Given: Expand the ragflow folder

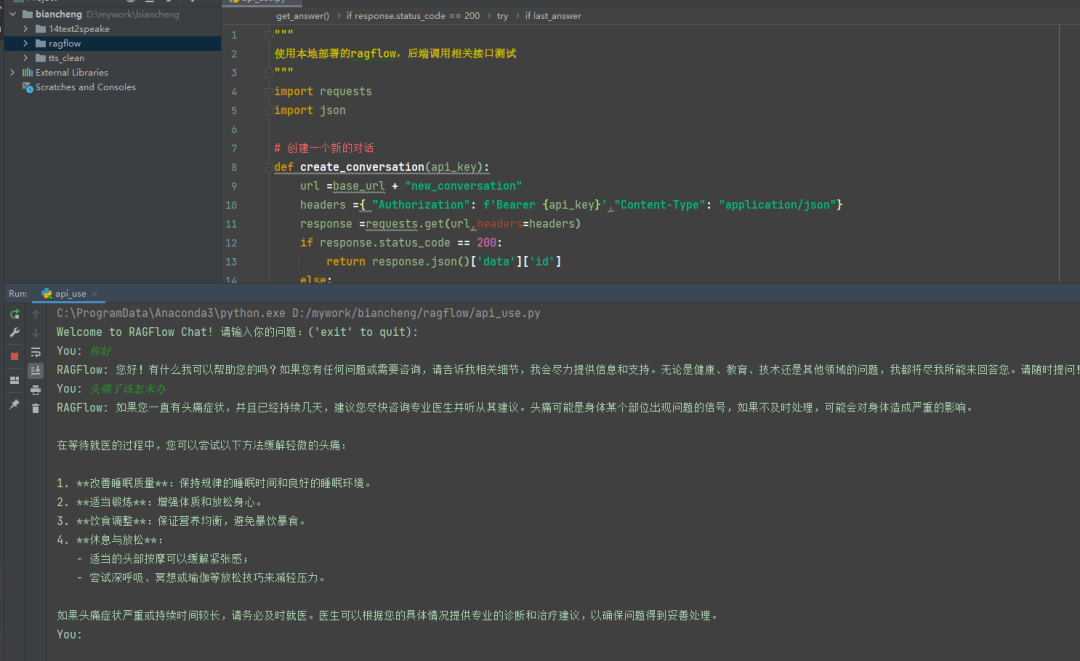Looking at the screenshot, I should pos(25,43).
